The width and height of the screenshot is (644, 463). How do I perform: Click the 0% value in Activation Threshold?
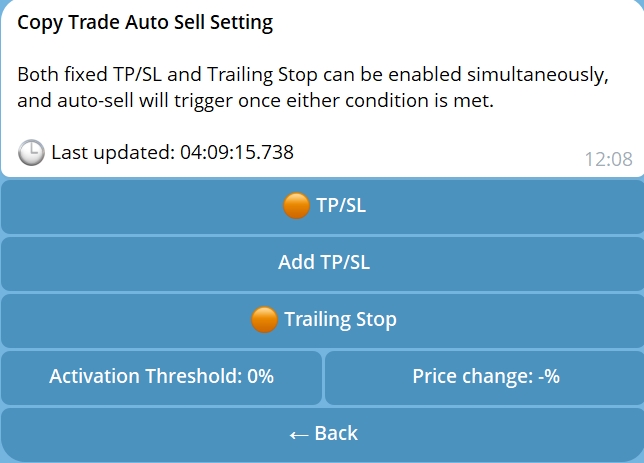click(x=260, y=376)
